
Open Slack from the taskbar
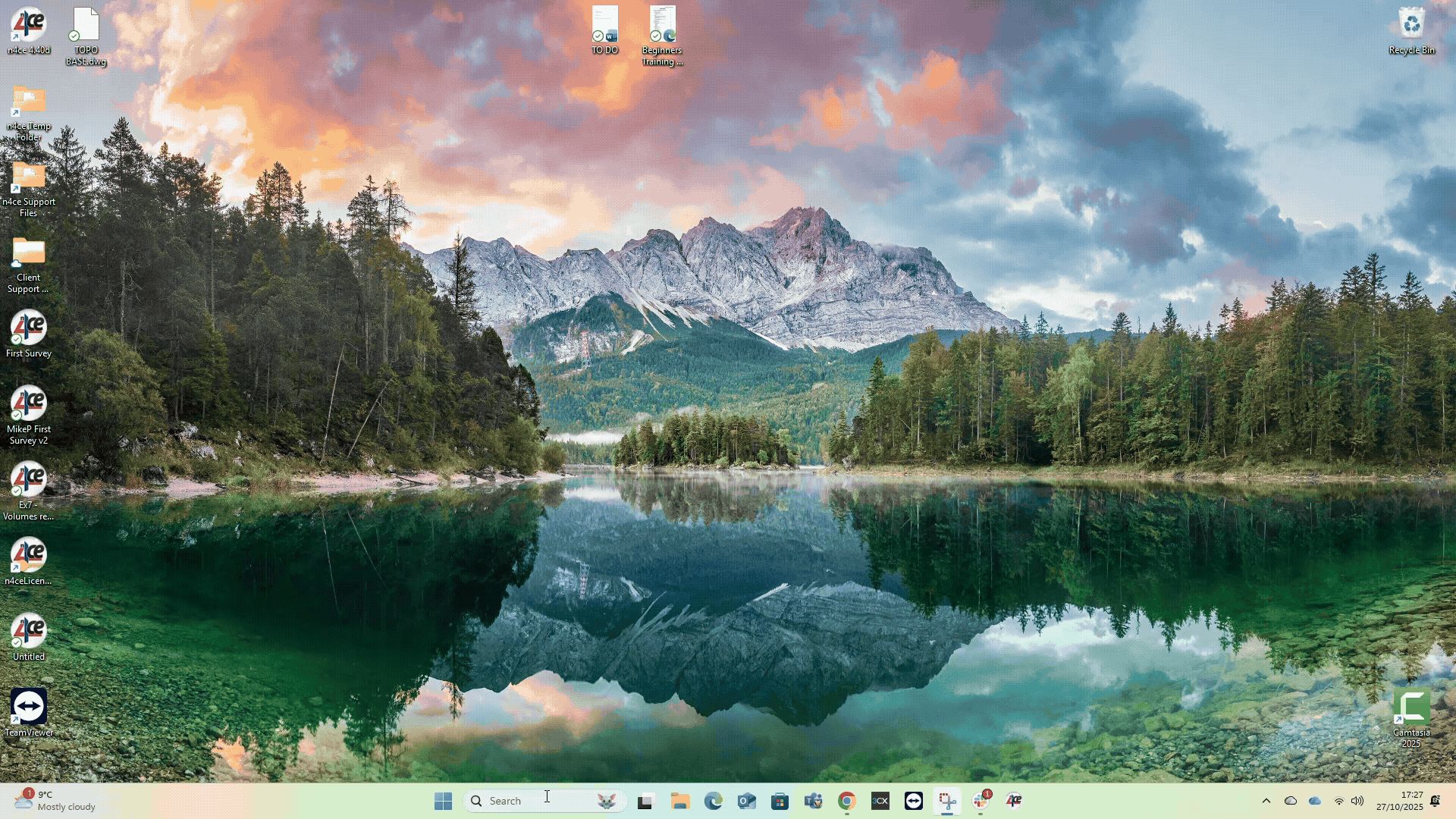point(982,800)
